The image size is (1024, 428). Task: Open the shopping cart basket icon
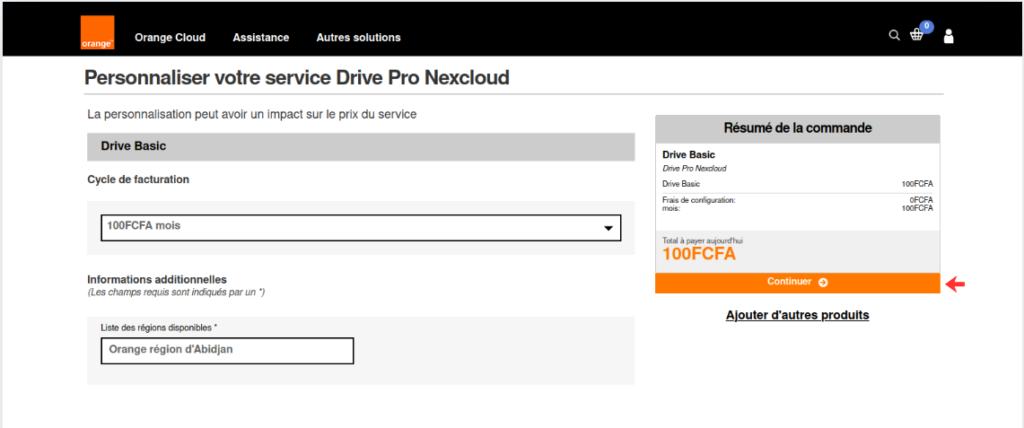[916, 36]
